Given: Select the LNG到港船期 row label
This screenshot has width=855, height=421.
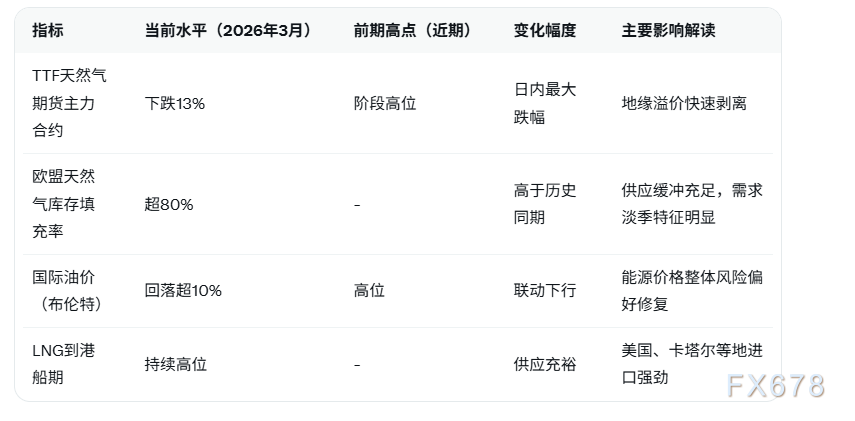Looking at the screenshot, I should point(64,364).
